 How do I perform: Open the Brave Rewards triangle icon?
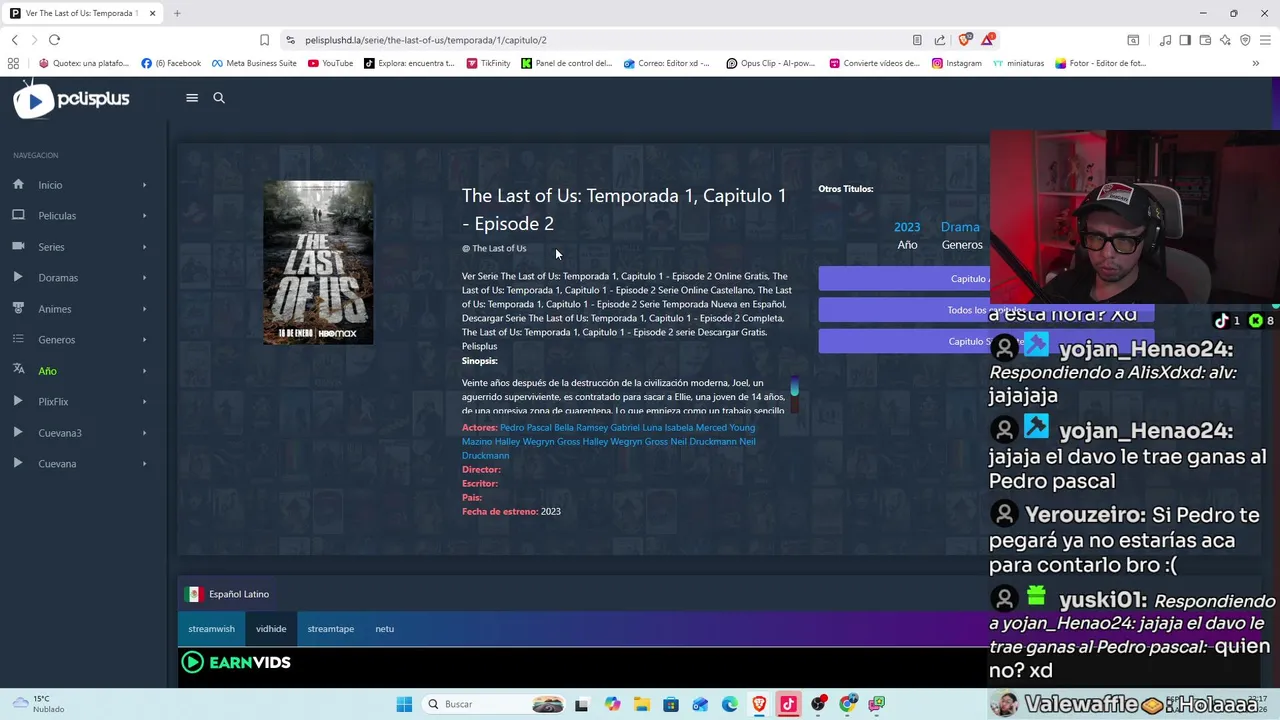pos(988,40)
